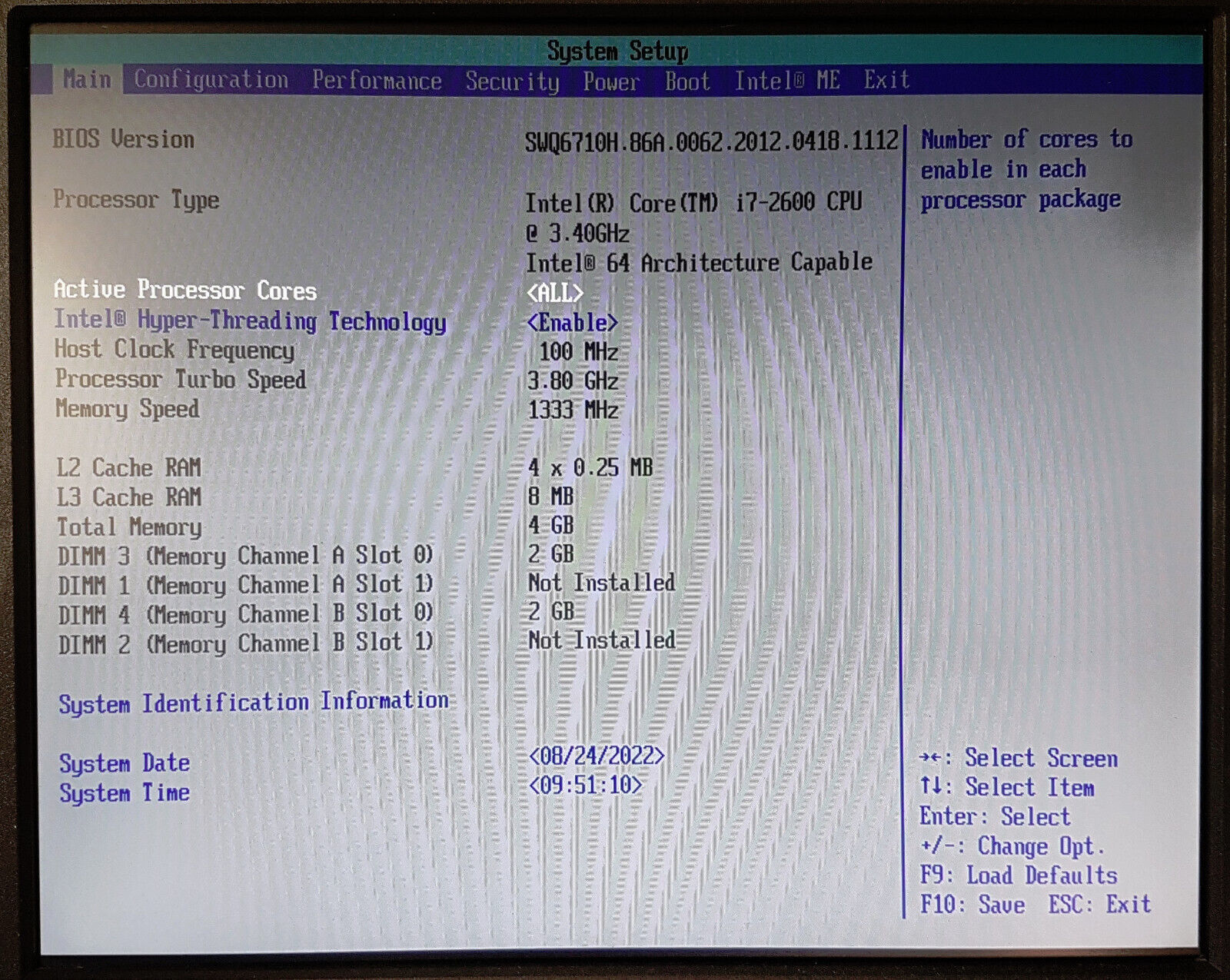
Task: Toggle Hyper-Threading <Enable> value
Action: point(572,323)
